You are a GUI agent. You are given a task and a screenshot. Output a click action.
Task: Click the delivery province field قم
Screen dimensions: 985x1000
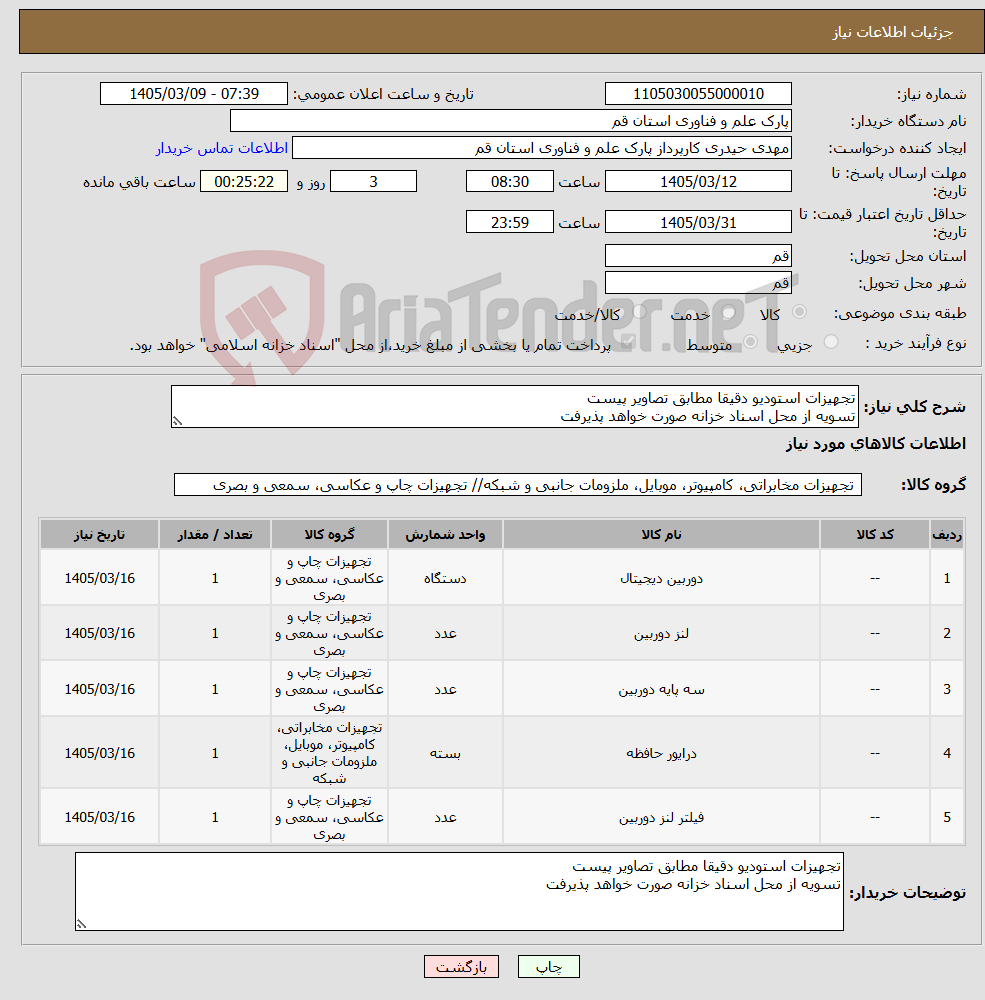click(x=698, y=256)
